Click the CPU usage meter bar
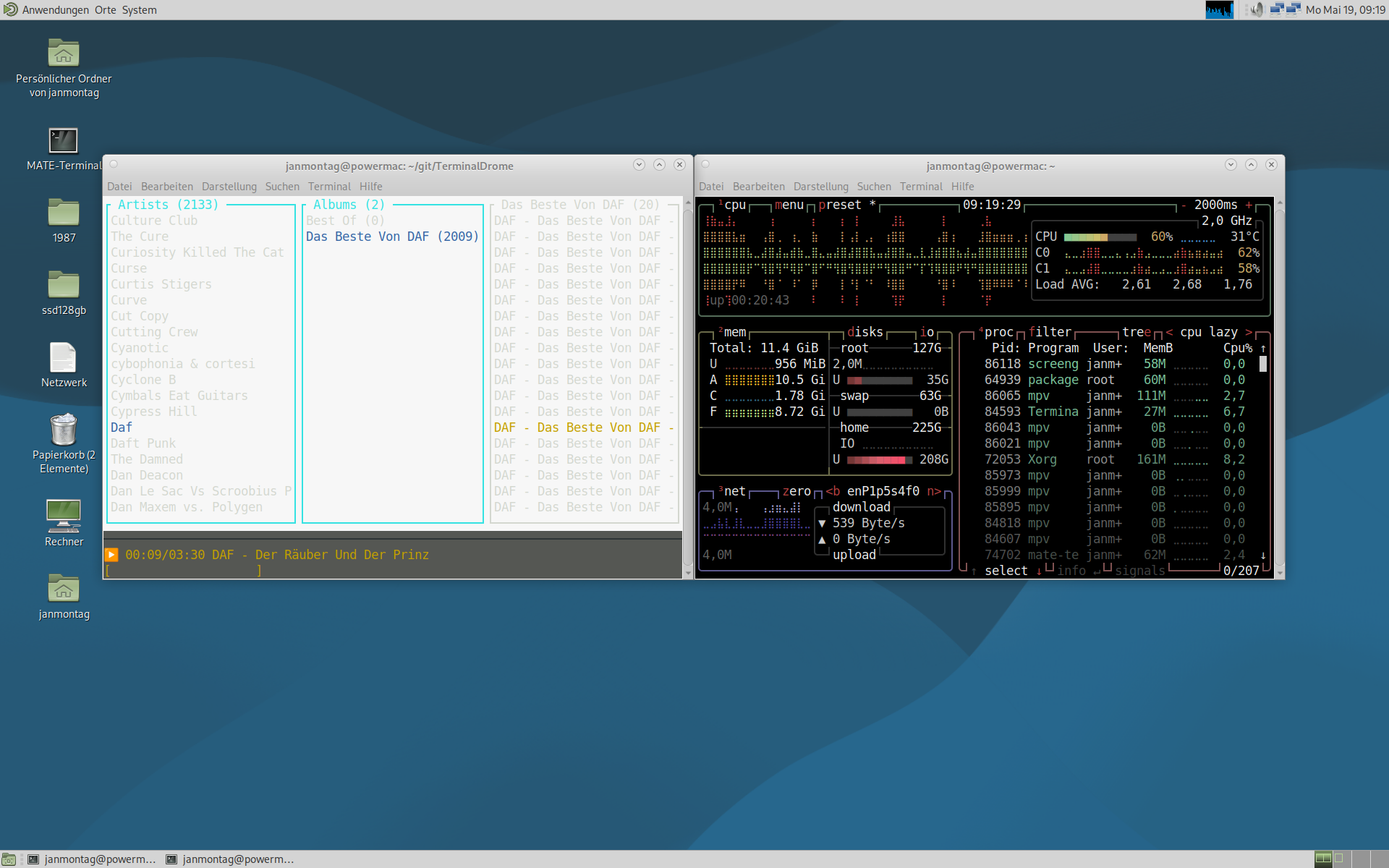The height and width of the screenshot is (868, 1389). pyautogui.click(x=1100, y=237)
